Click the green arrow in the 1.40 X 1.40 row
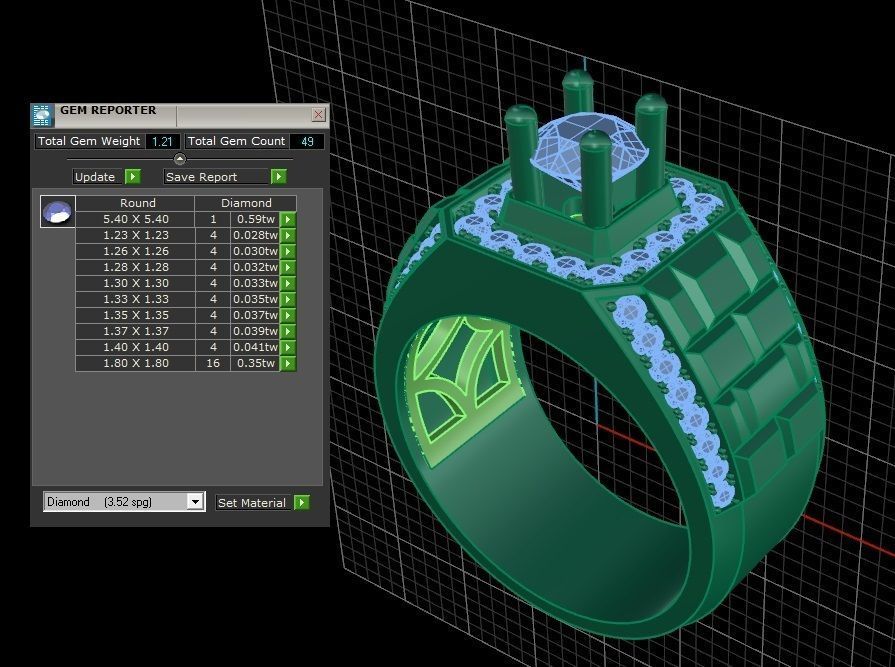The width and height of the screenshot is (895, 667). click(x=288, y=347)
